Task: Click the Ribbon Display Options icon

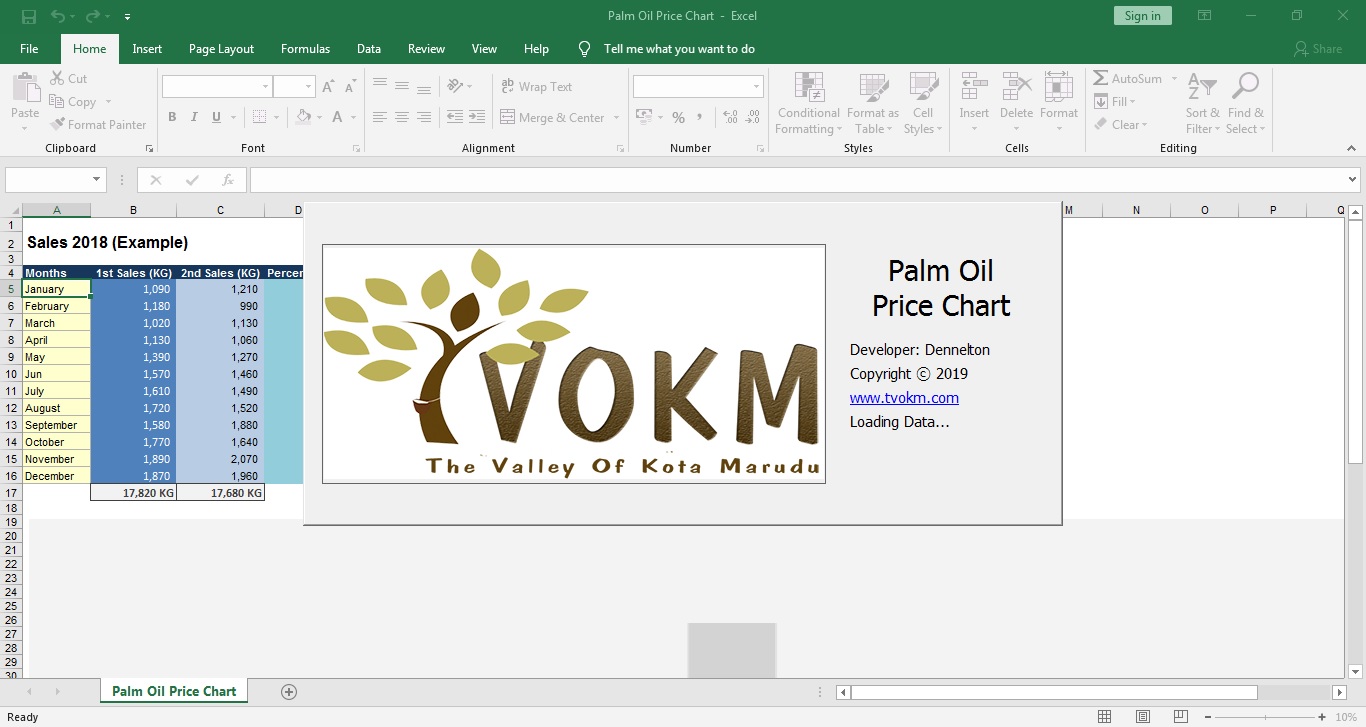Action: (1205, 16)
